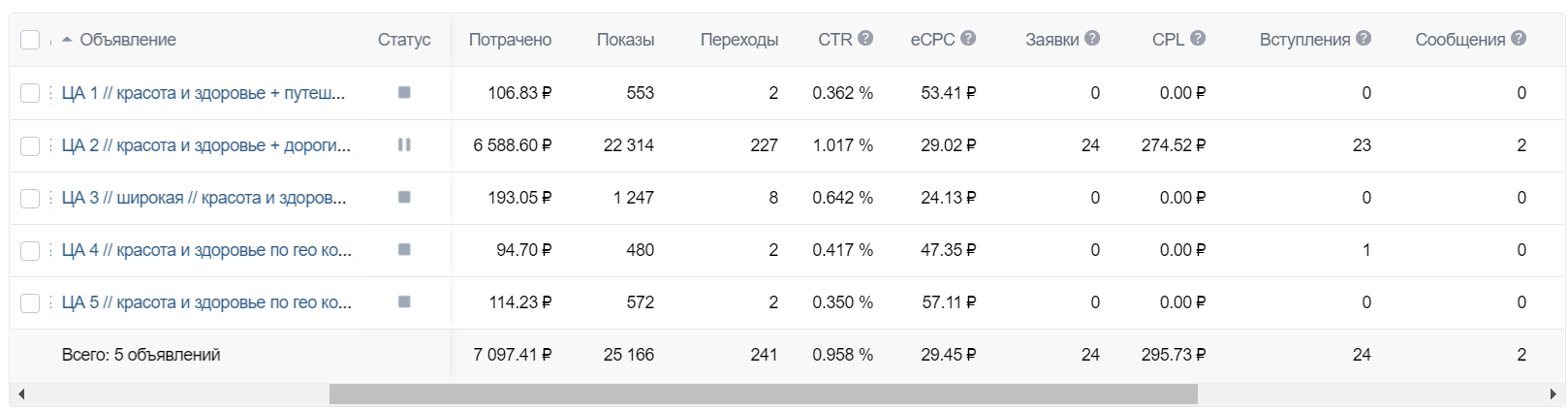Sort the table by the Объявление column arrow
This screenshot has width=1568, height=411.
coord(67,40)
